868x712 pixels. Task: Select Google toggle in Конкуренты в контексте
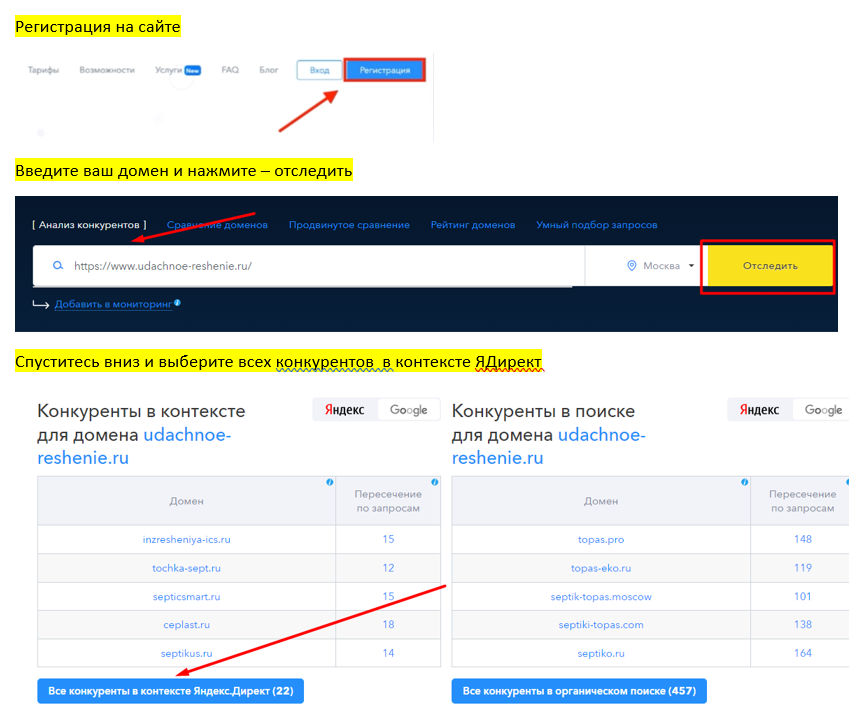tap(409, 410)
